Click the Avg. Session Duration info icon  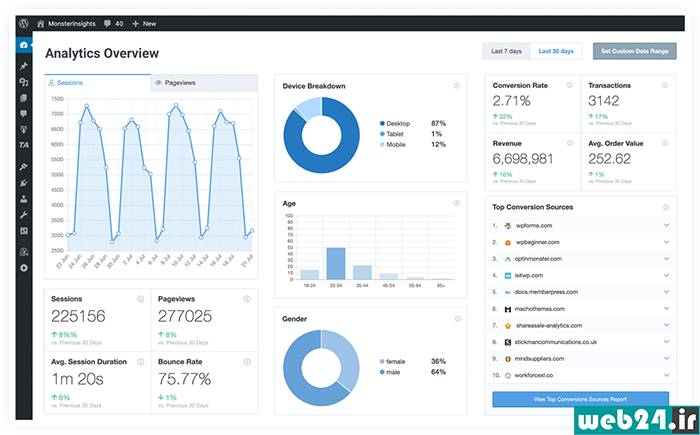[x=141, y=362]
